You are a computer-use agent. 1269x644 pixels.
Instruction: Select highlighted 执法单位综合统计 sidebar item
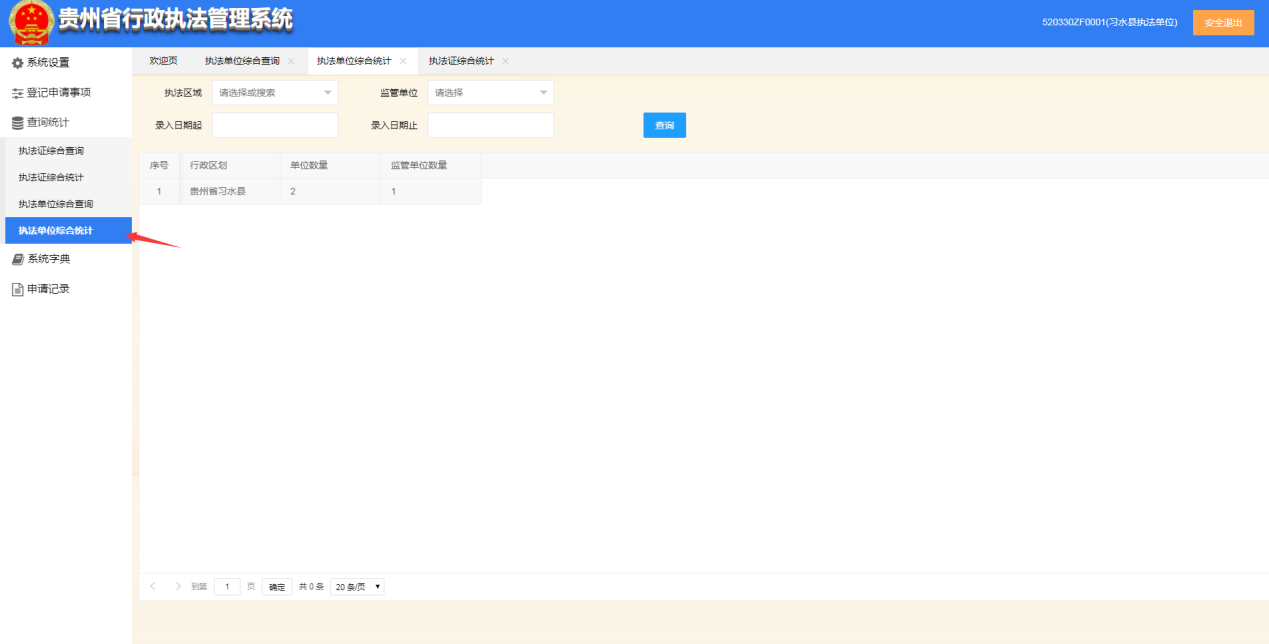pyautogui.click(x=68, y=231)
